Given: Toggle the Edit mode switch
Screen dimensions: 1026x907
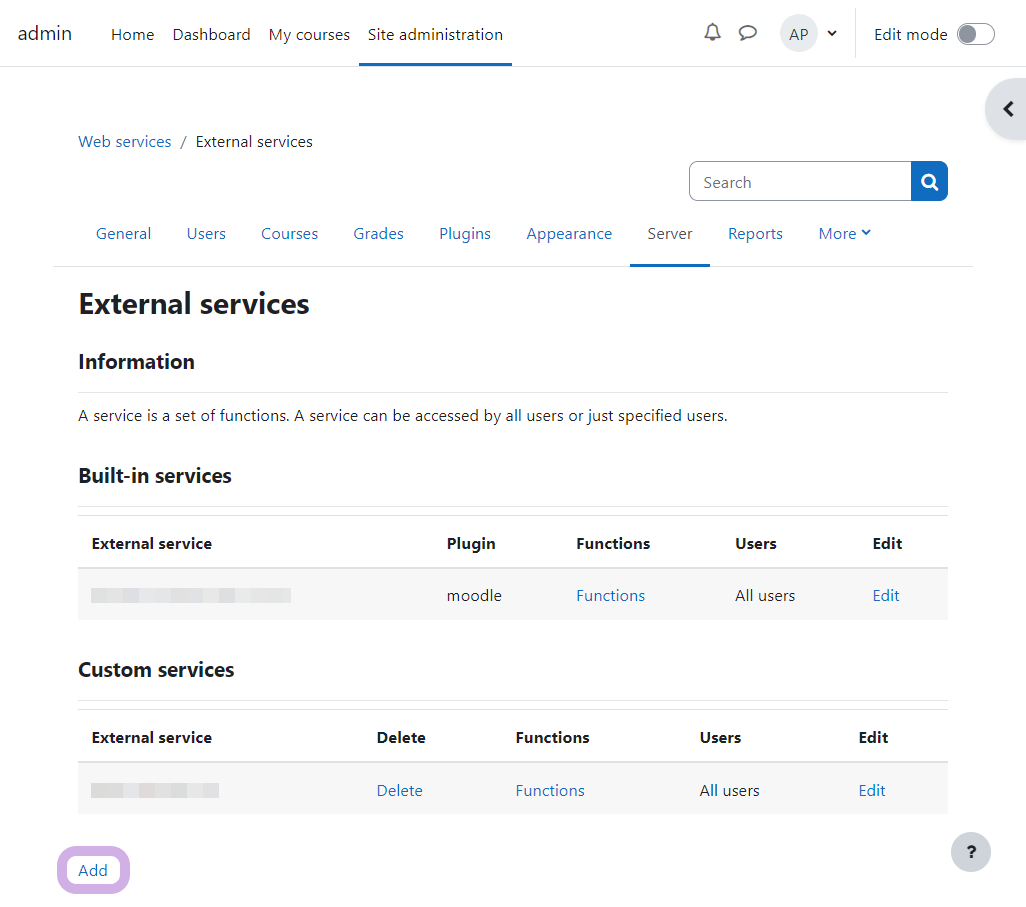Looking at the screenshot, I should pos(975,34).
